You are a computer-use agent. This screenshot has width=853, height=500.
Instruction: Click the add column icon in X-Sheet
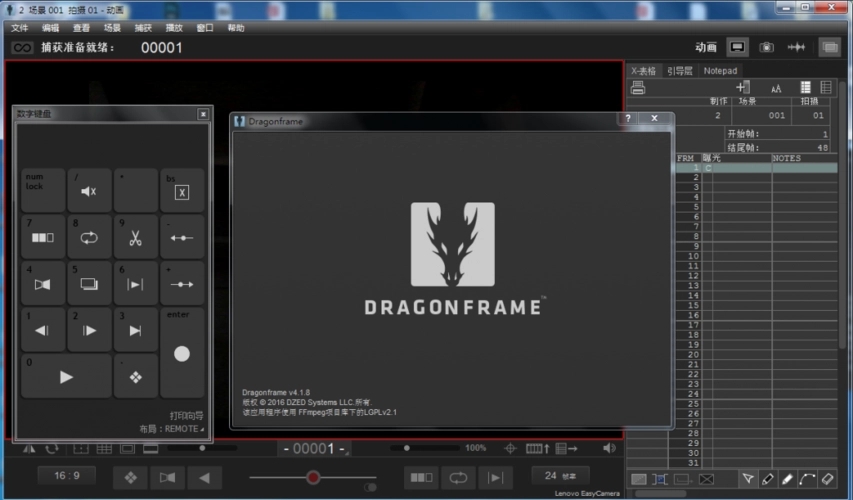(743, 88)
